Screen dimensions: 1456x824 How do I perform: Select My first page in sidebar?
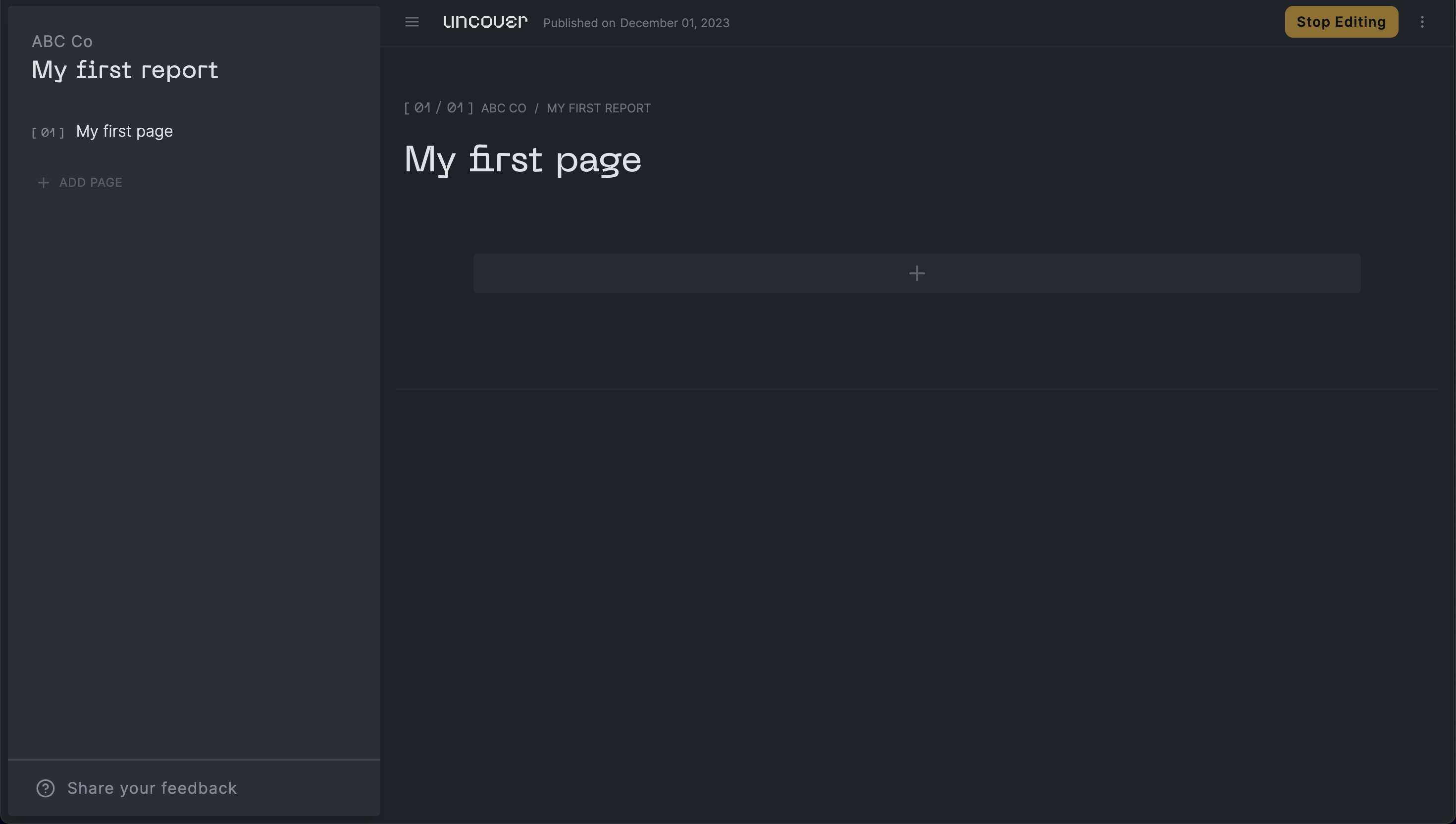click(x=124, y=131)
